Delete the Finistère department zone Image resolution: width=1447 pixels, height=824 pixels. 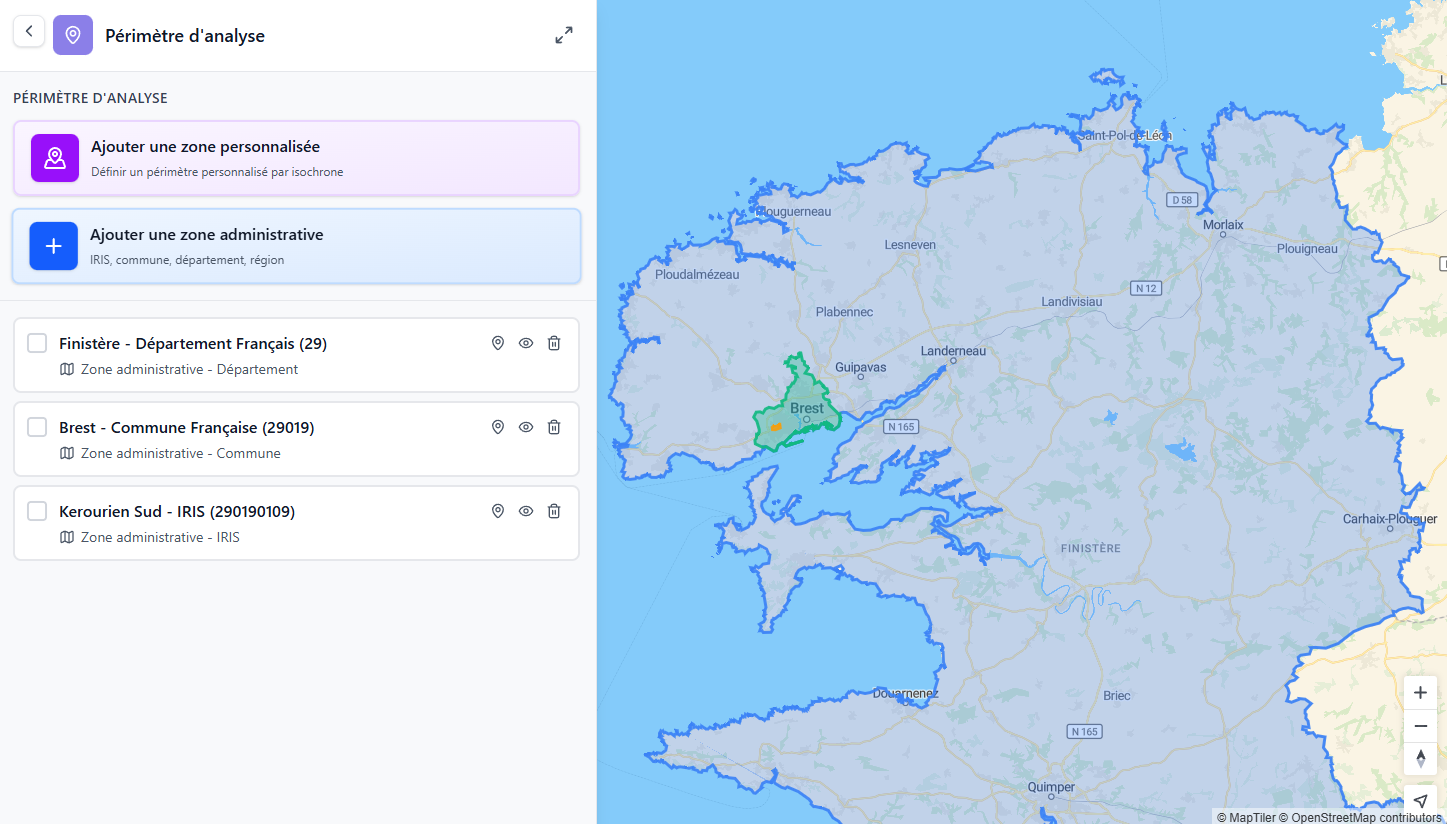click(553, 342)
